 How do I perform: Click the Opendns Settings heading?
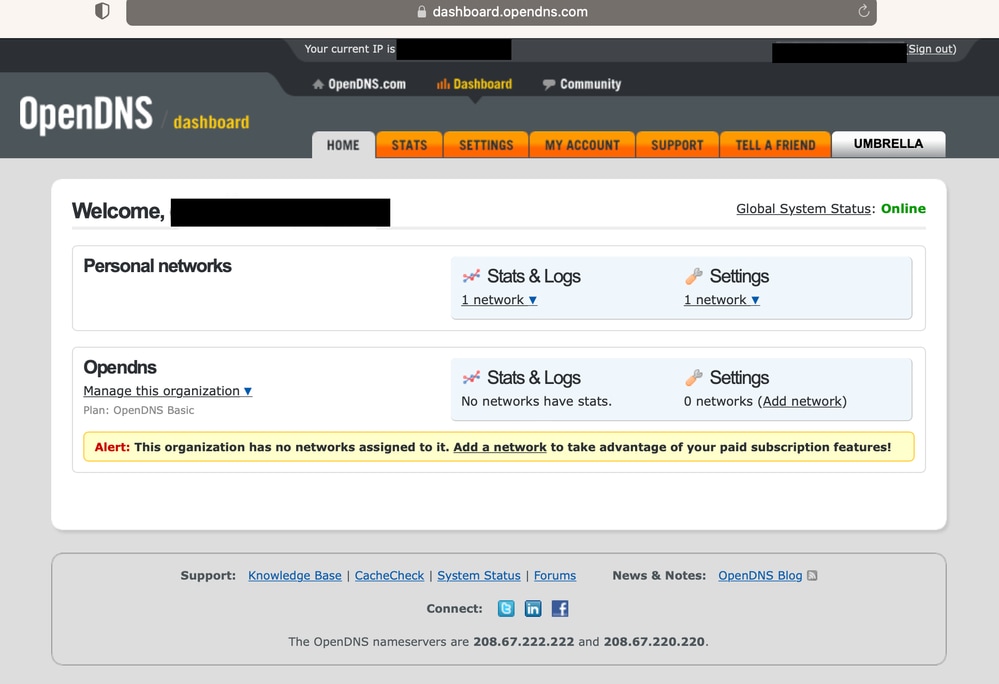739,378
